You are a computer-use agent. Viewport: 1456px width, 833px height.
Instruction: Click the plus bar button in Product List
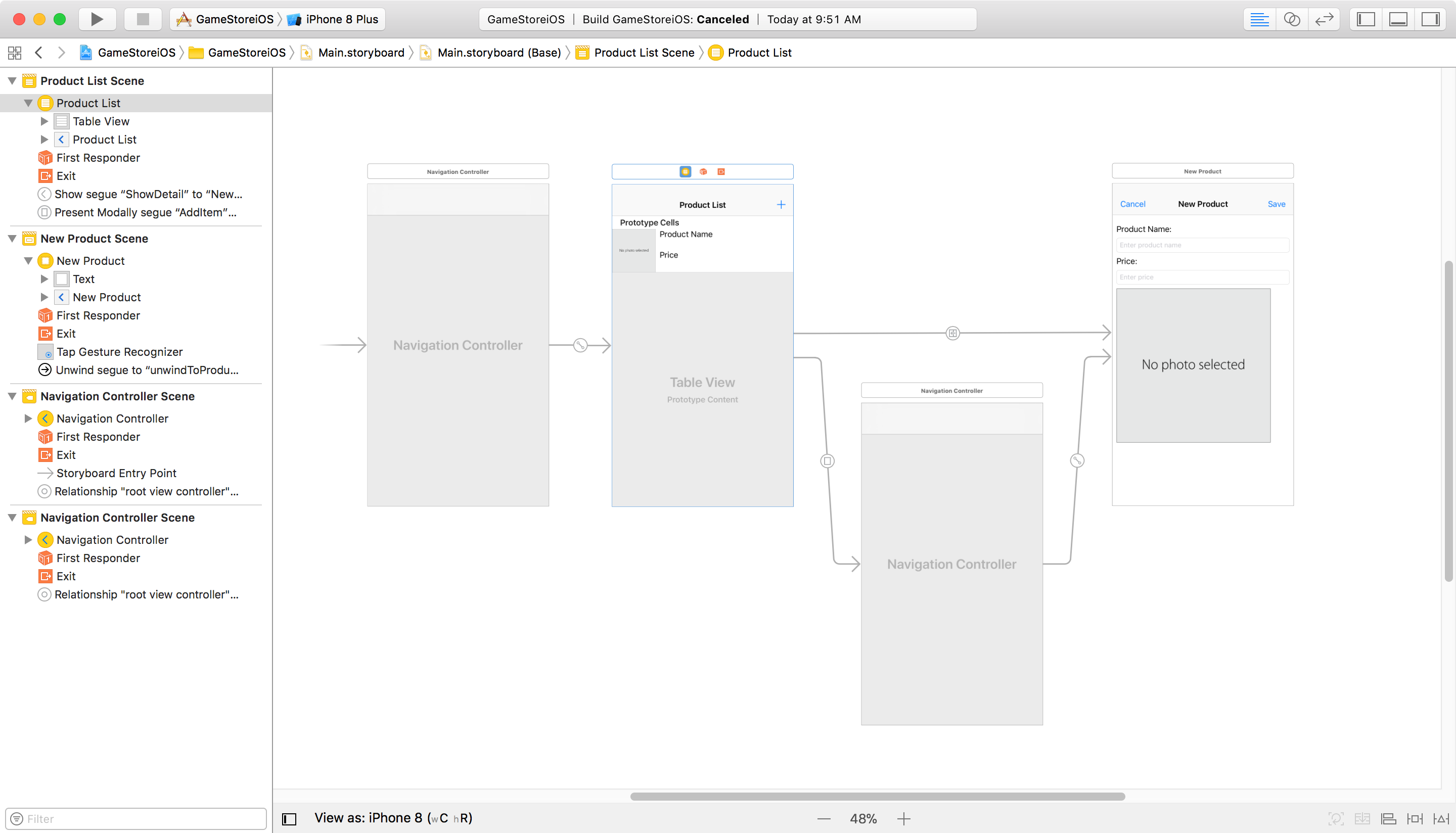pos(781,205)
